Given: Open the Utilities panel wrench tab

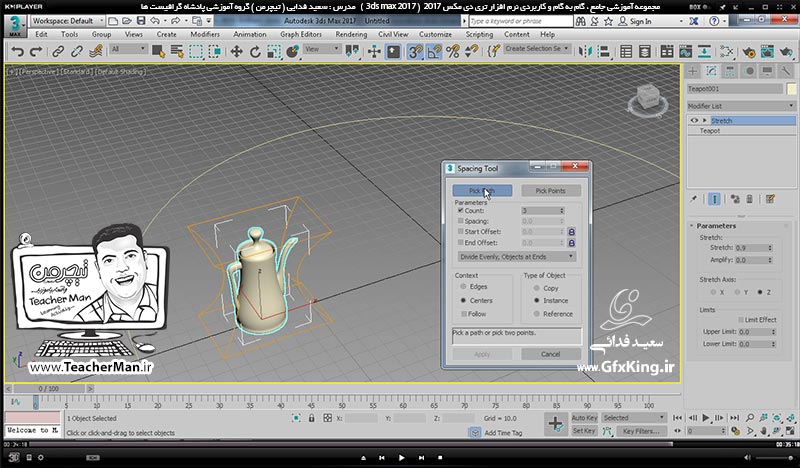Looking at the screenshot, I should (786, 71).
